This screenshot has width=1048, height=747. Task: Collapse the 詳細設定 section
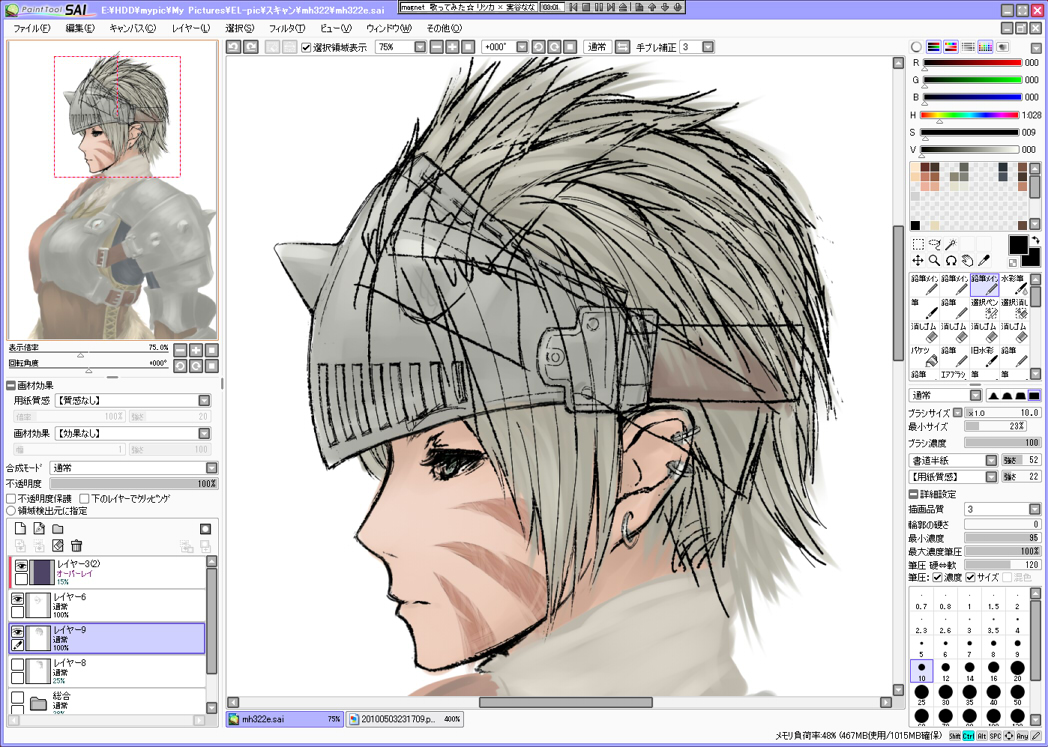click(914, 494)
